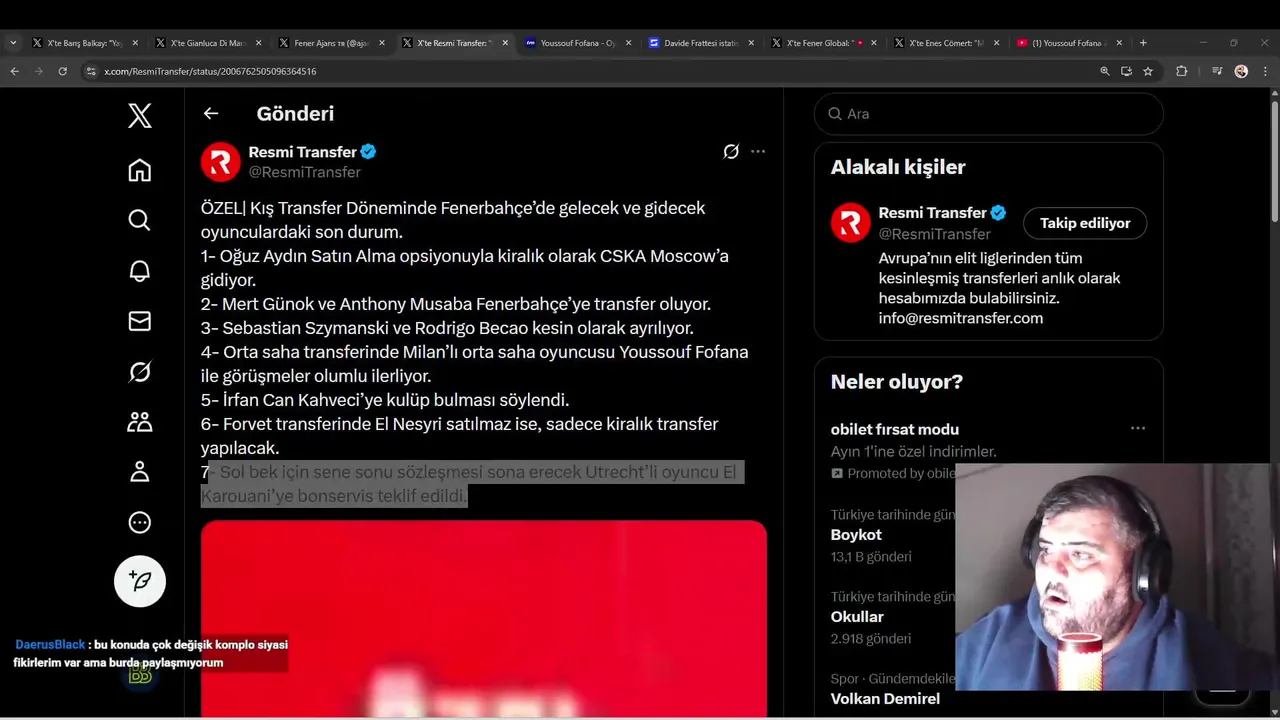1280x720 pixels.
Task: Open the Chrome profile avatar
Action: pos(1241,71)
